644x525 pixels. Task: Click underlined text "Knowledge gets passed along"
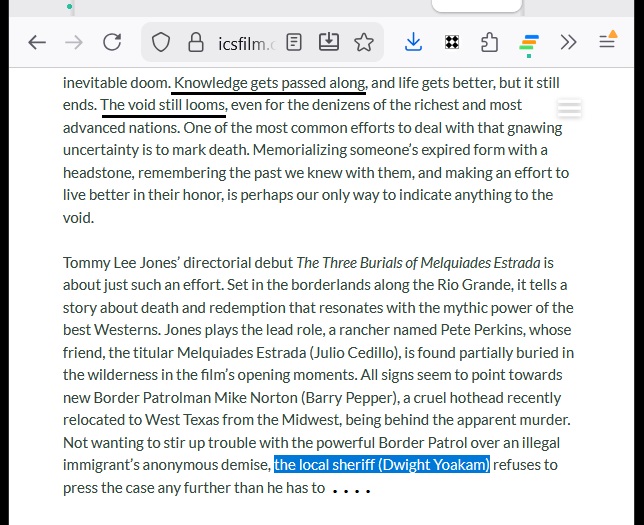pyautogui.click(x=269, y=83)
